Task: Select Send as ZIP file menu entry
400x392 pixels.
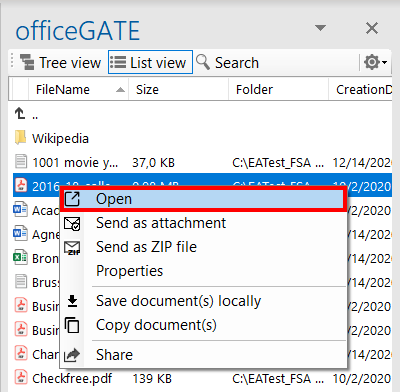Action: pos(146,247)
